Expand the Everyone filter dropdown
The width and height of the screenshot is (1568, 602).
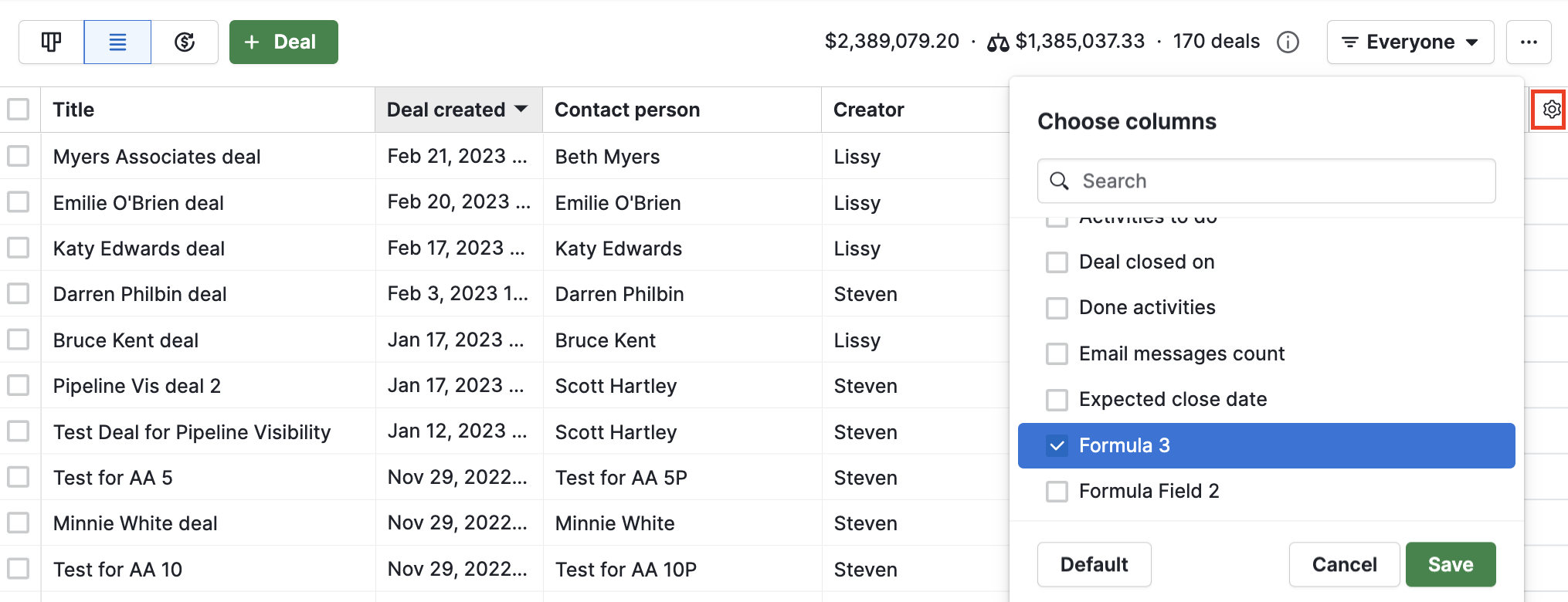[1410, 42]
